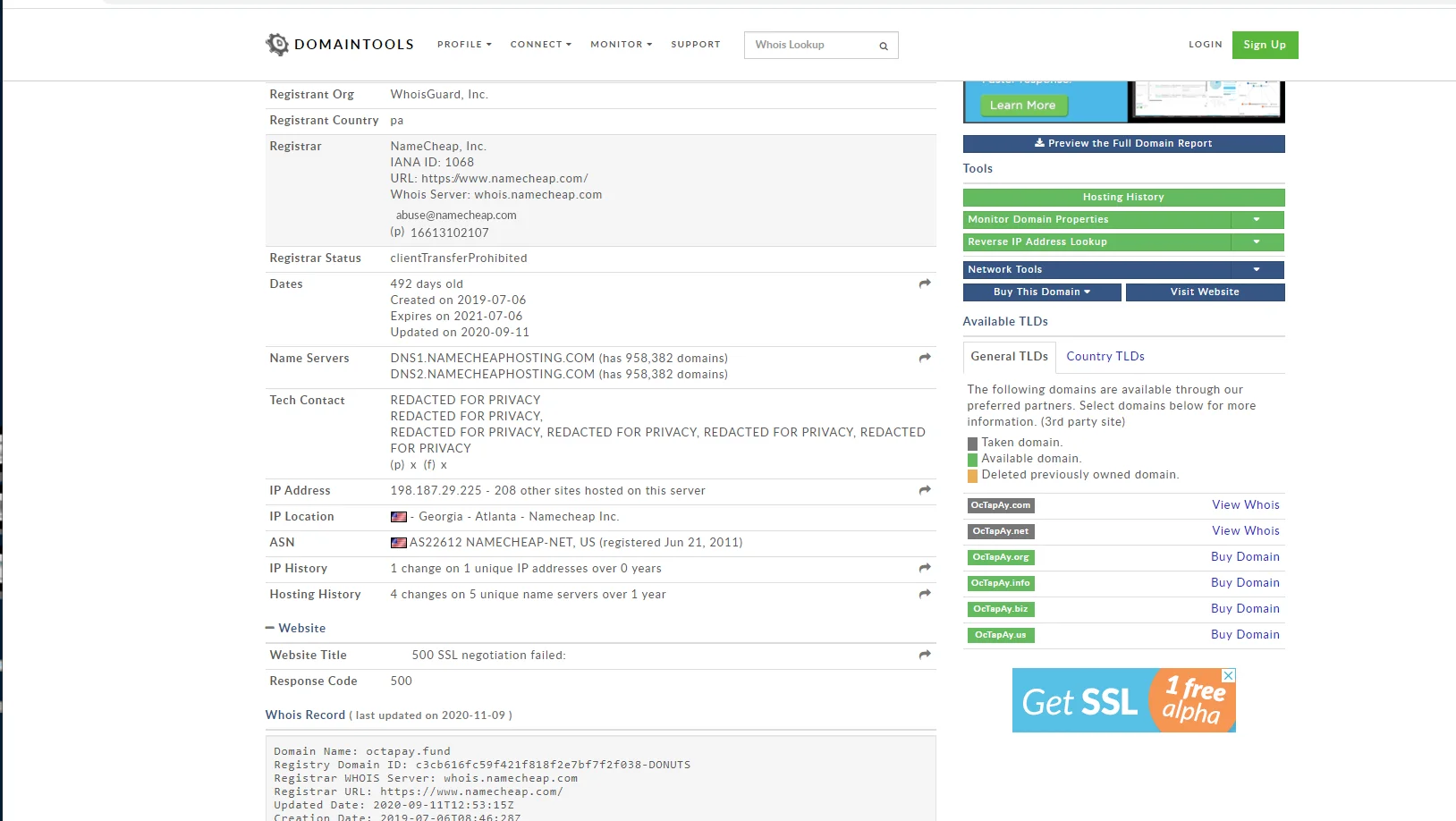Click share arrow in Website Title row
1456x821 pixels.
point(925,655)
